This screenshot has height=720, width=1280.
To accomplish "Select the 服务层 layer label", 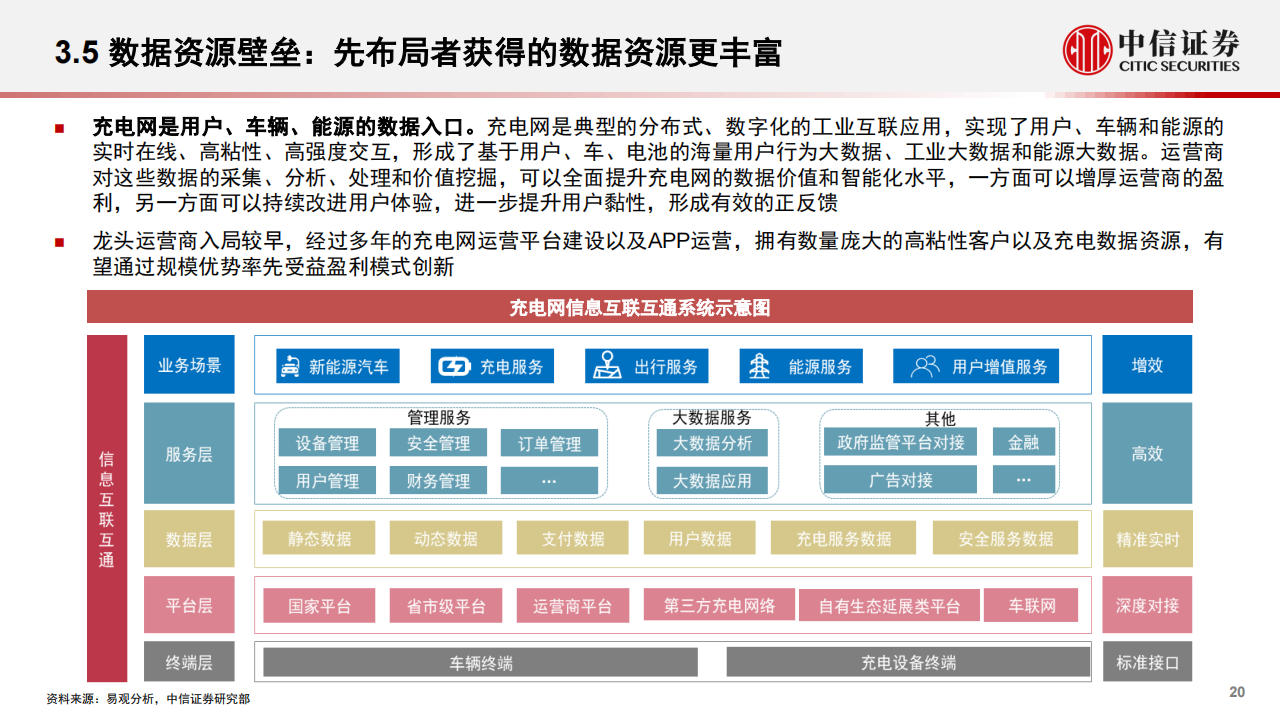I will [x=189, y=453].
